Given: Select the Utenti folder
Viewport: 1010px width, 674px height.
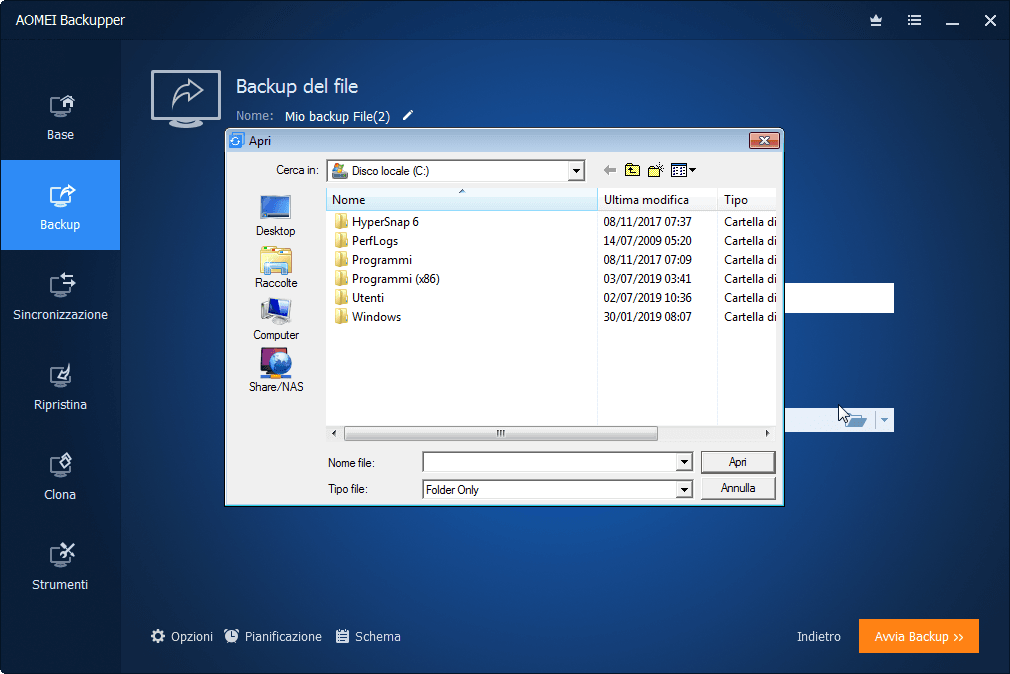Looking at the screenshot, I should click(x=359, y=298).
